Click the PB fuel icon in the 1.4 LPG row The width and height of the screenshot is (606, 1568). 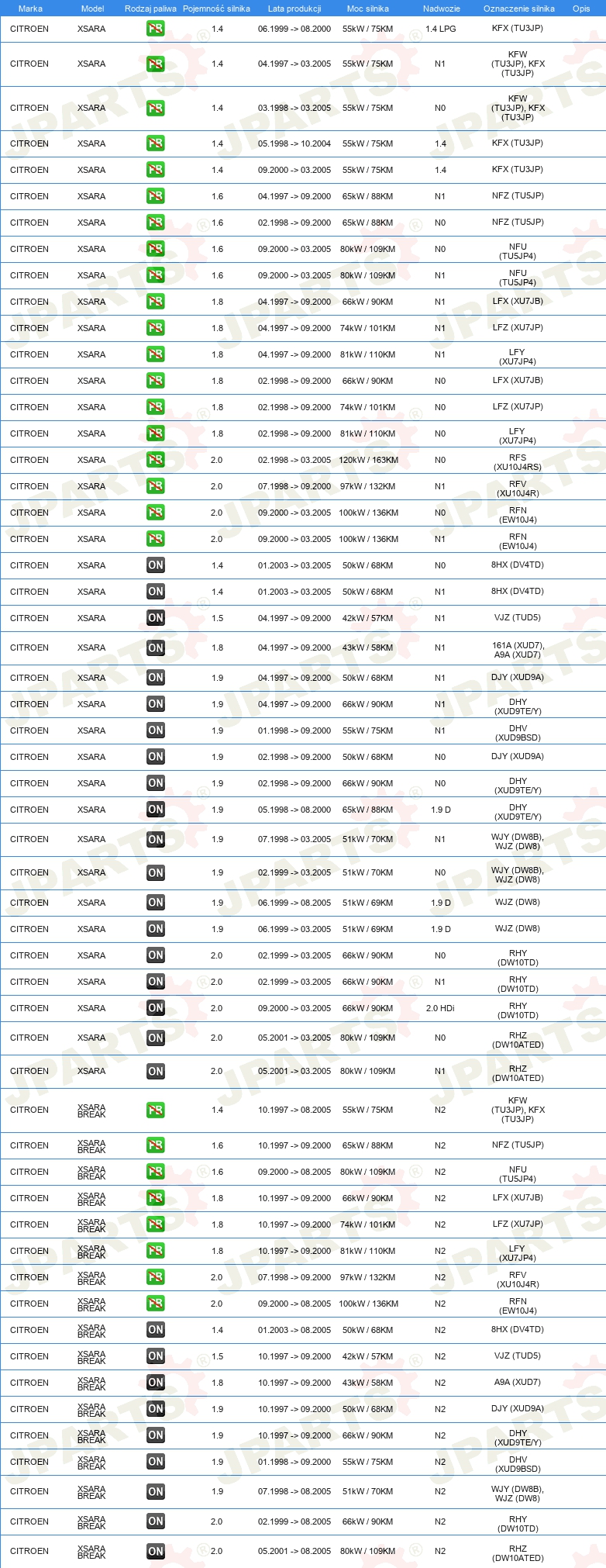(156, 29)
